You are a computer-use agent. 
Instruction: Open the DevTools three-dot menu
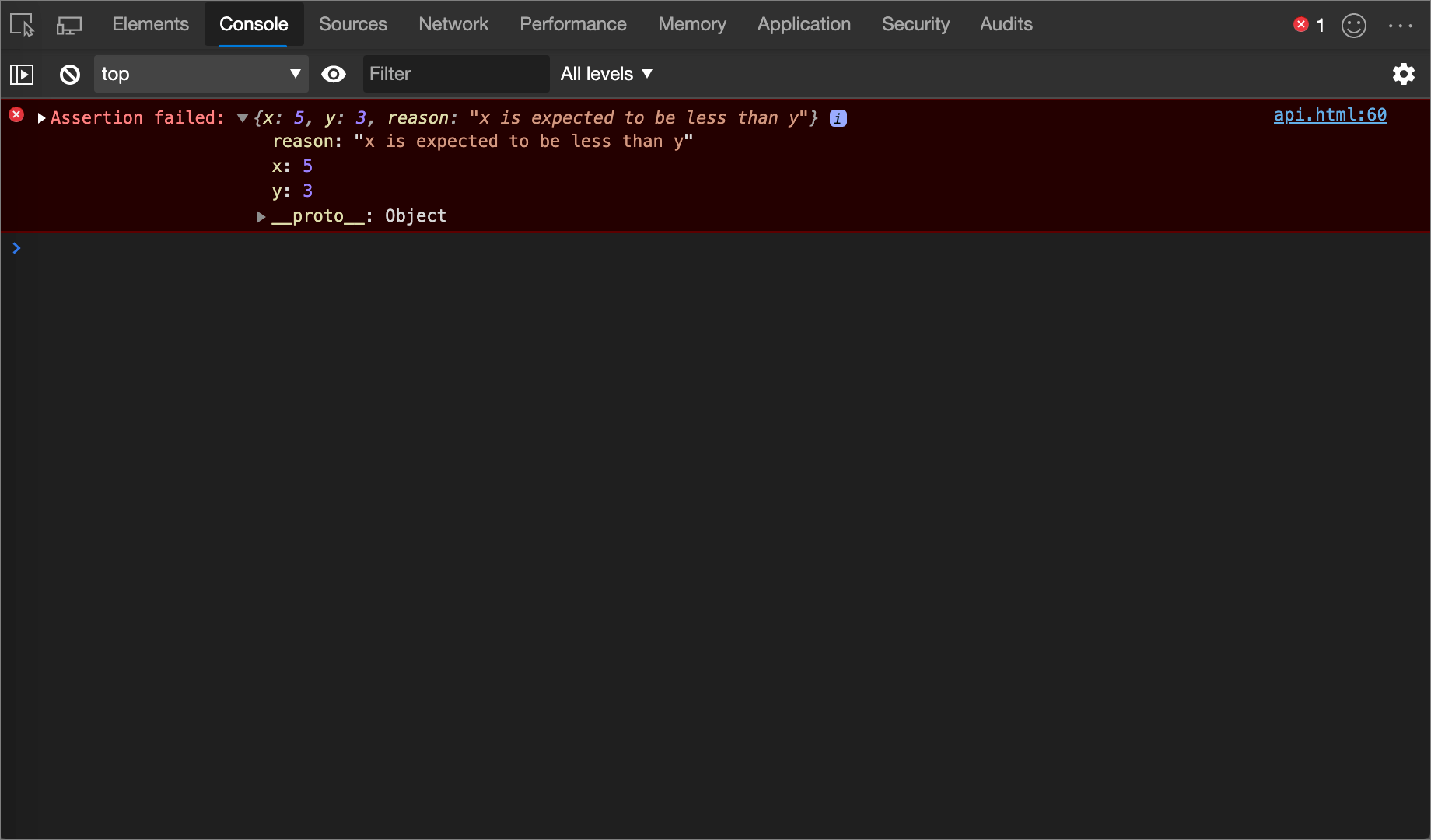click(x=1401, y=25)
